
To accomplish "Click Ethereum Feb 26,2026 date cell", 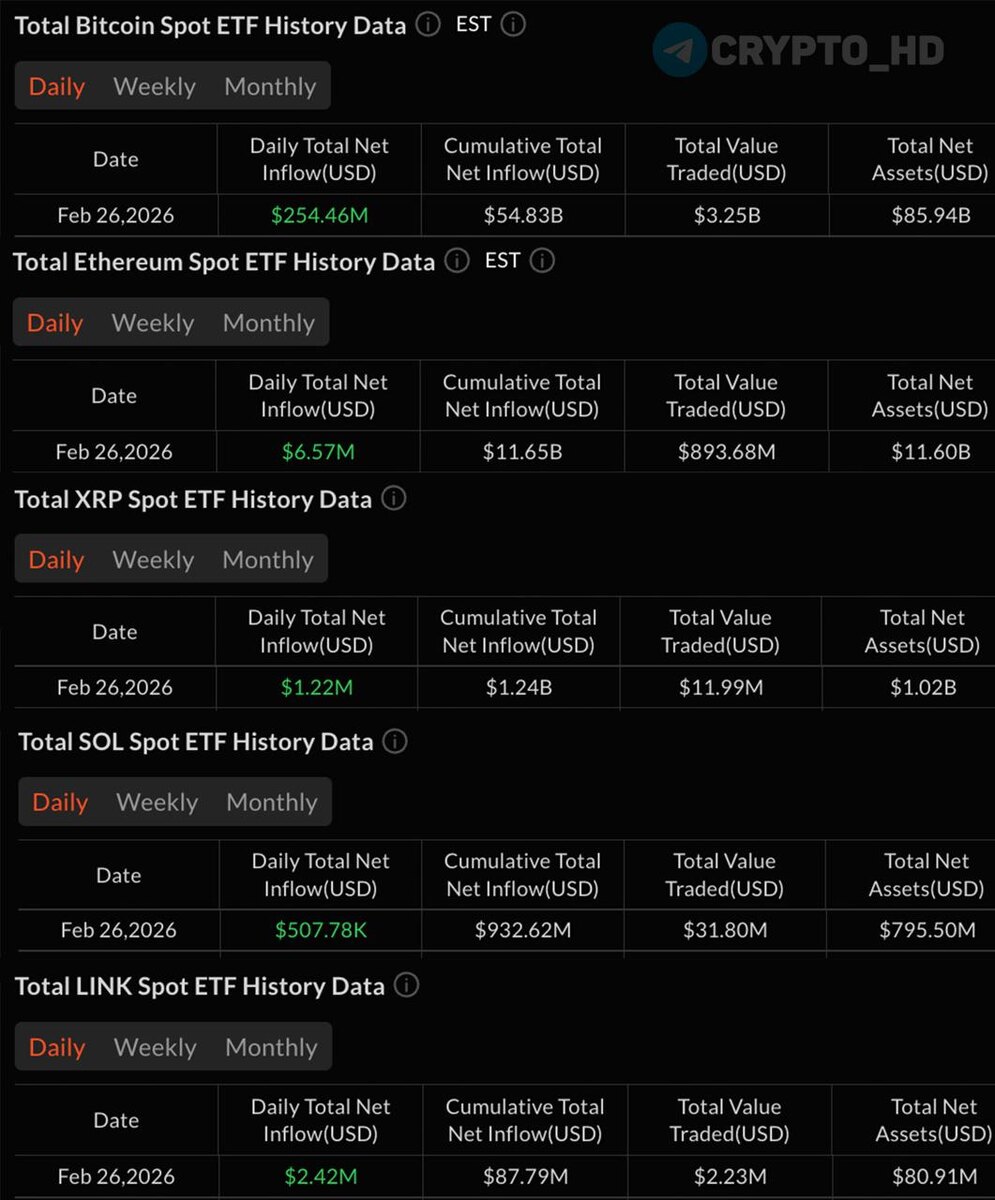I will point(114,452).
